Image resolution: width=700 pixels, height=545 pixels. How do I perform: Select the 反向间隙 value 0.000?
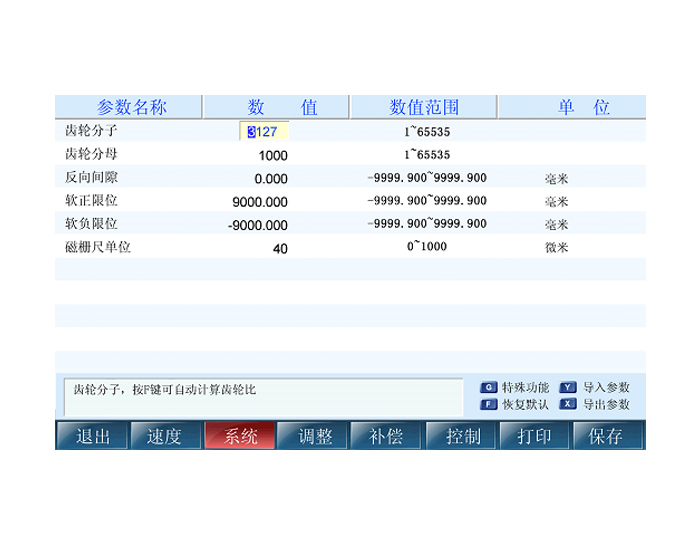point(270,179)
